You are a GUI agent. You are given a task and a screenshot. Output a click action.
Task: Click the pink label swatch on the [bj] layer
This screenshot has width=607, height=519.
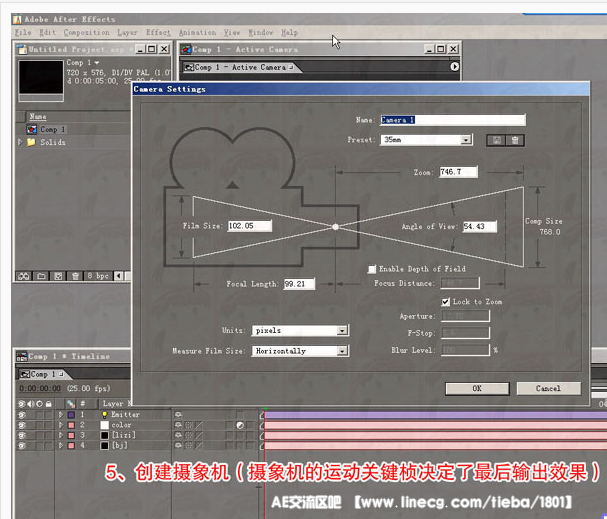point(71,445)
